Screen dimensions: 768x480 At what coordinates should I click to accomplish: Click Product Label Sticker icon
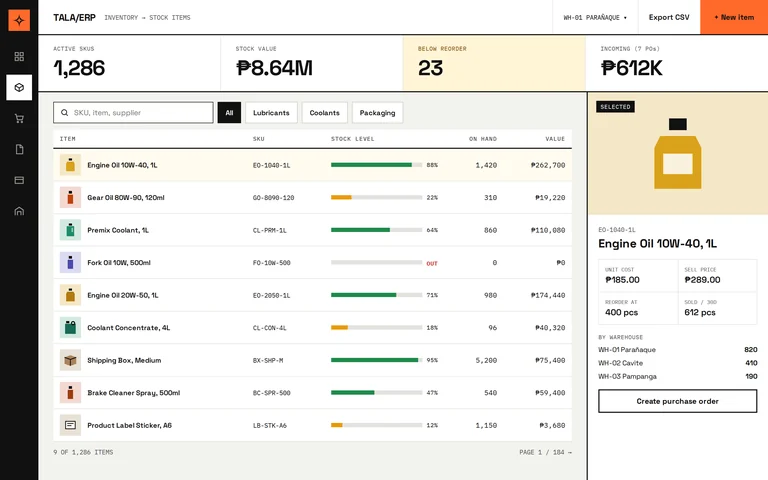pyautogui.click(x=70, y=425)
